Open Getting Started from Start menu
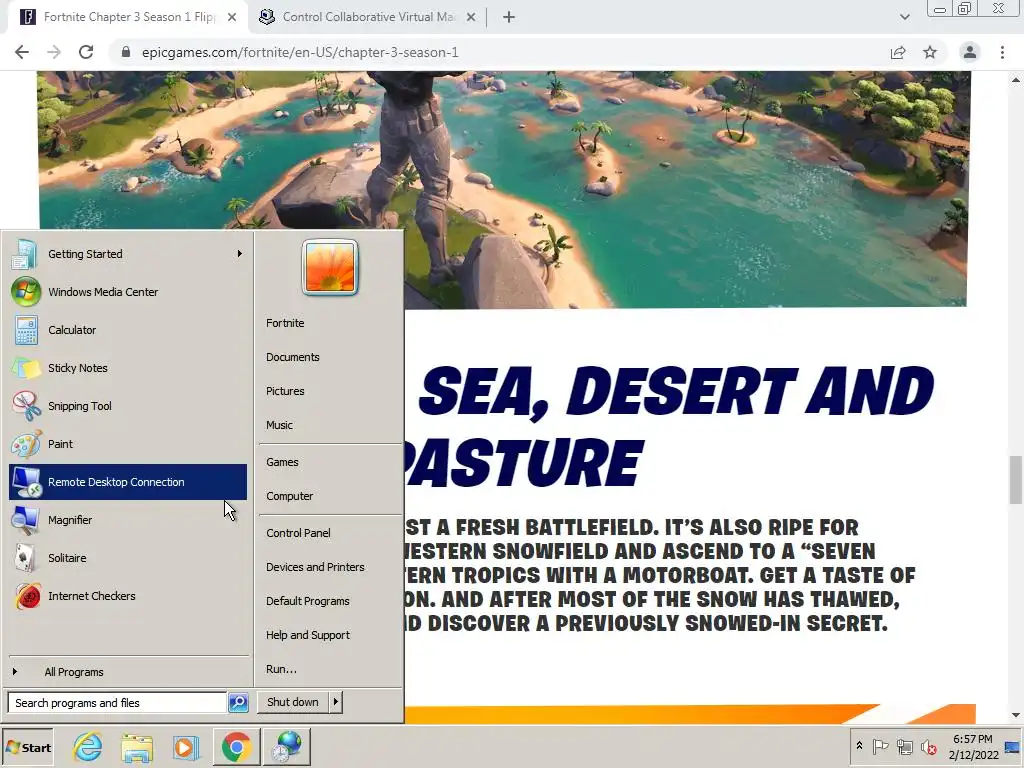Viewport: 1024px width, 768px height. [x=127, y=254]
